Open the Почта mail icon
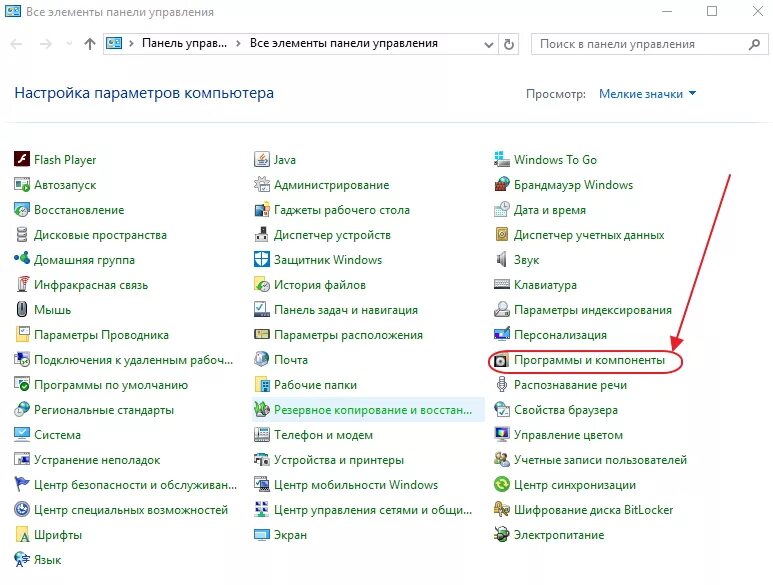773x585 pixels. [262, 360]
